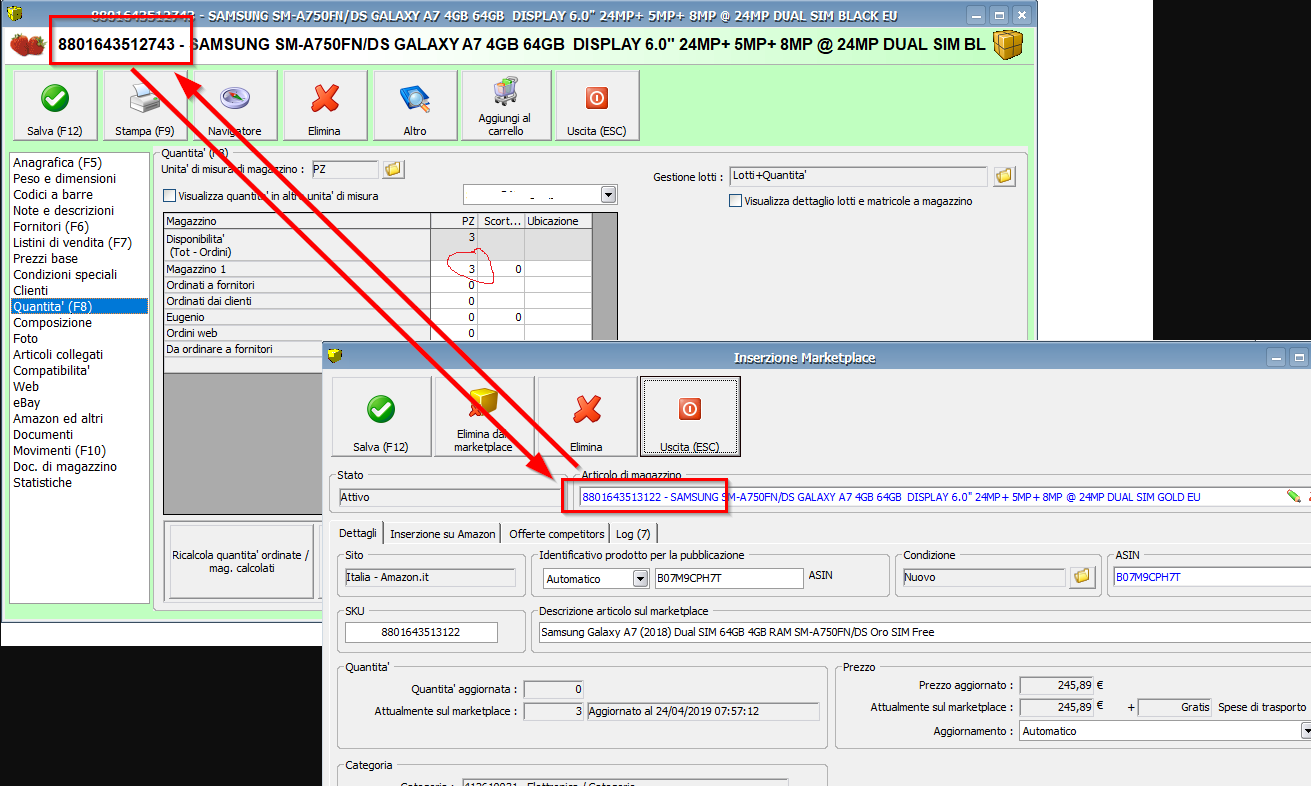Viewport: 1311px width, 786px height.
Task: Open eBay section in sidebar
Action: [27, 402]
